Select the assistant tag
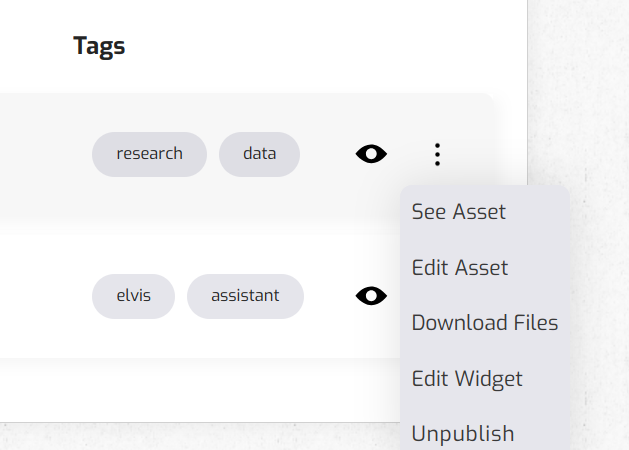This screenshot has width=629, height=450. (245, 296)
